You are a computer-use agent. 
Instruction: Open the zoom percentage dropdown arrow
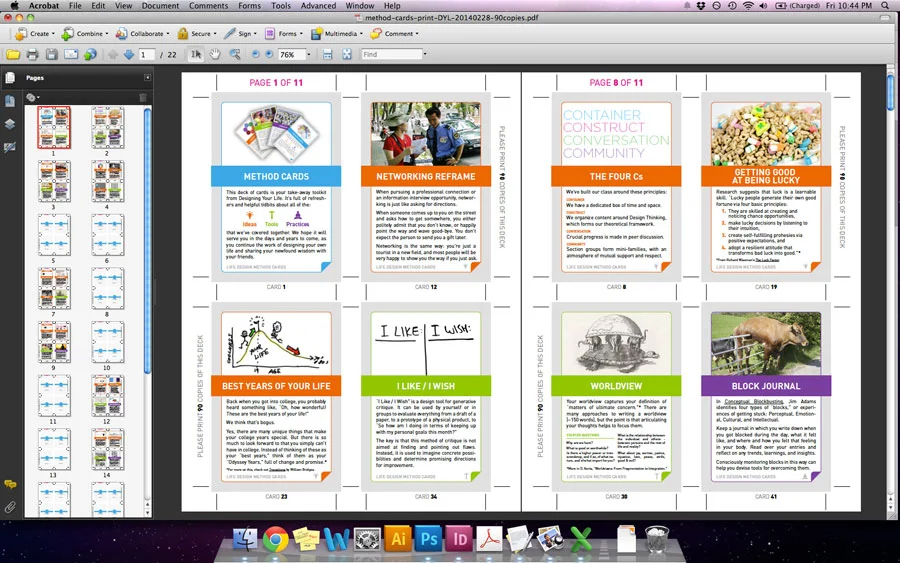[309, 55]
